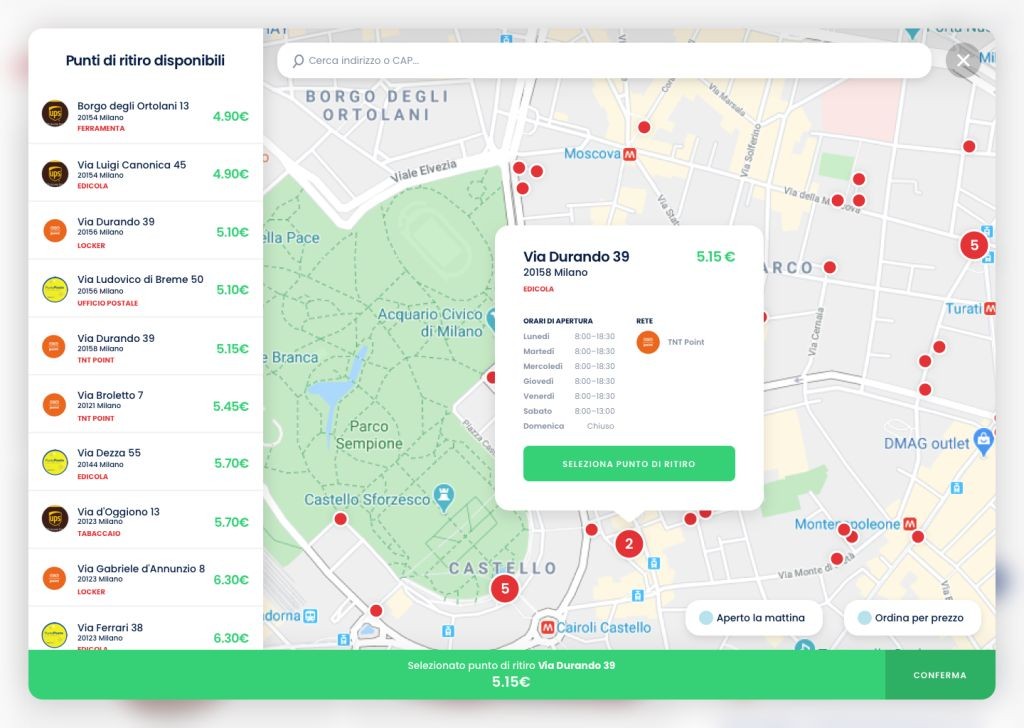The height and width of the screenshot is (728, 1024).
Task: Toggle the Aperto la mattina filter
Action: 754,618
